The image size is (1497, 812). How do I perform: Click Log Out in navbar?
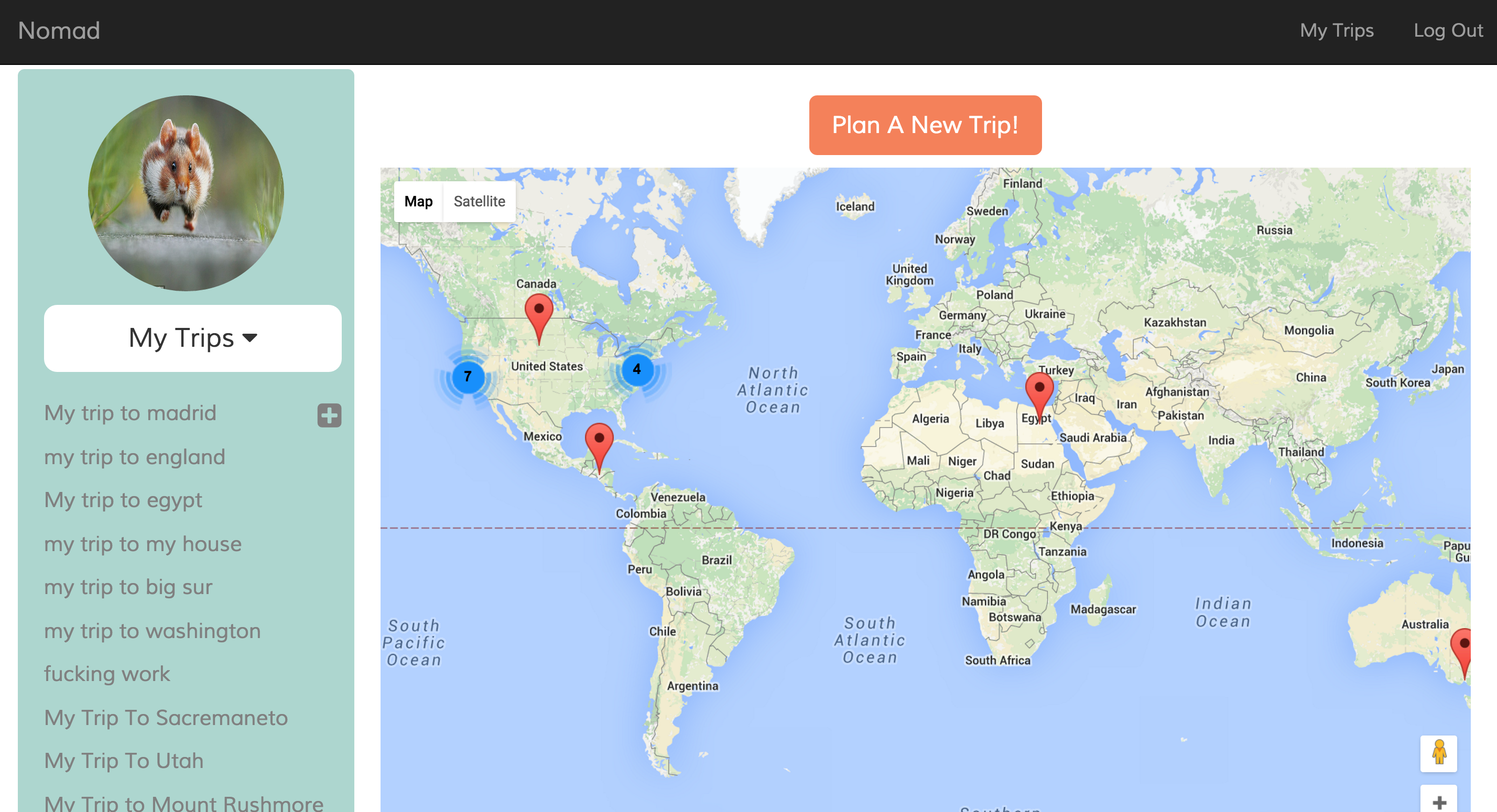tap(1448, 31)
